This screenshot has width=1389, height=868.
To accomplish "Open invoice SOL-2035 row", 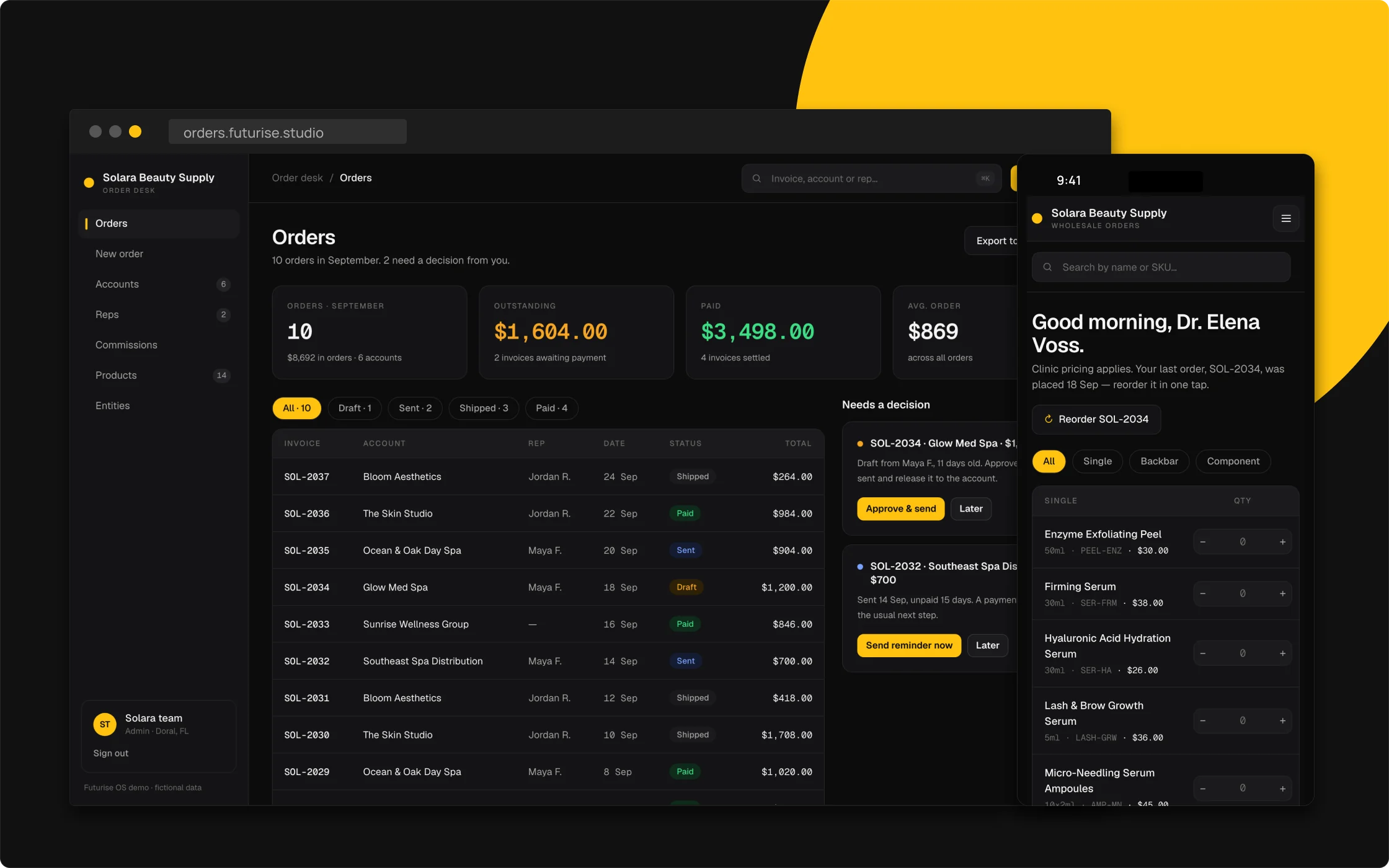I will (548, 551).
